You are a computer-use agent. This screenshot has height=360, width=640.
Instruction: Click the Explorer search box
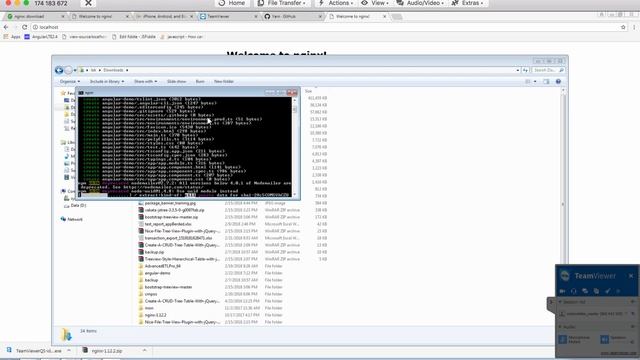click(x=549, y=70)
